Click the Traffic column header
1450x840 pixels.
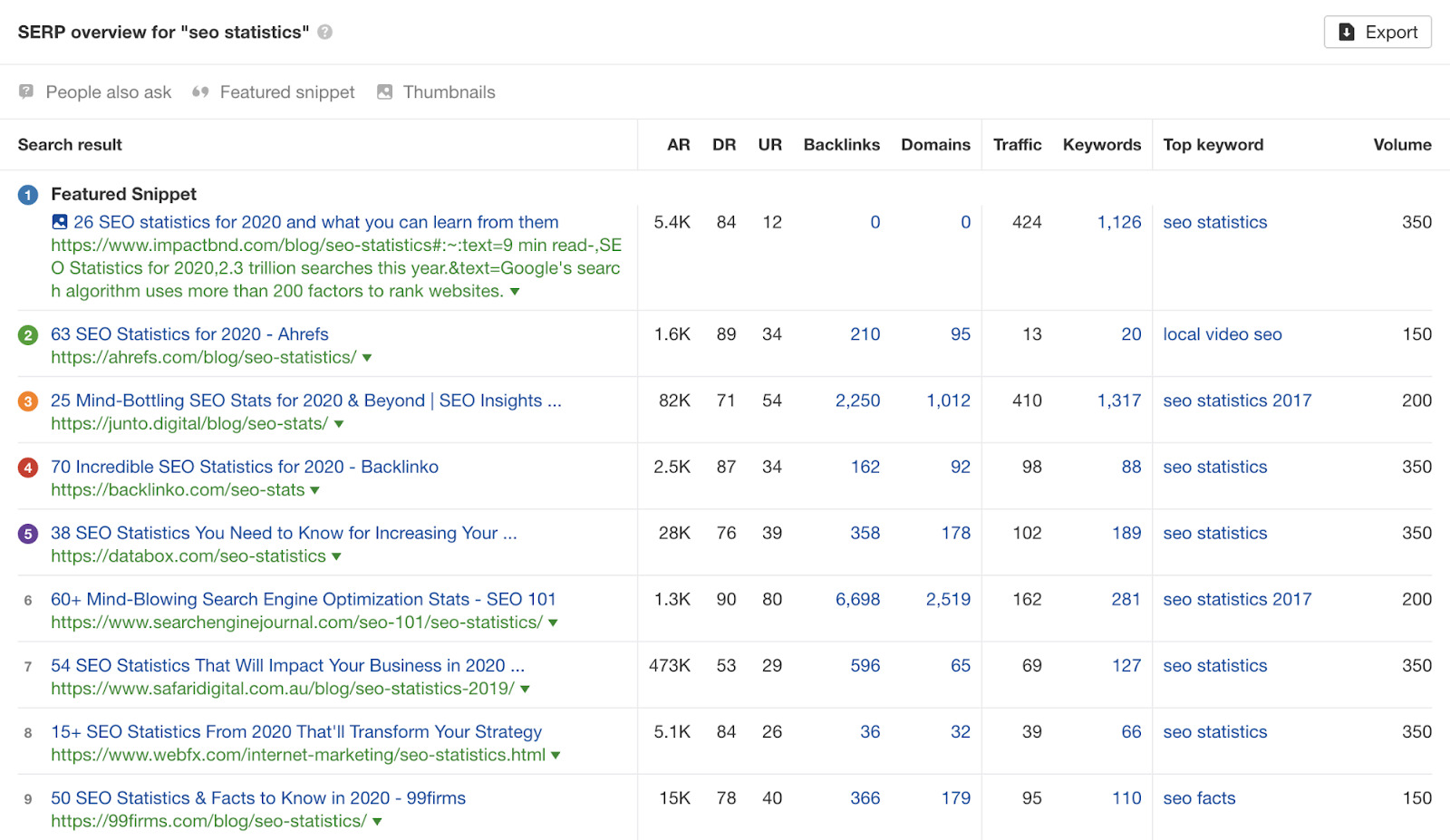pyautogui.click(x=1017, y=144)
